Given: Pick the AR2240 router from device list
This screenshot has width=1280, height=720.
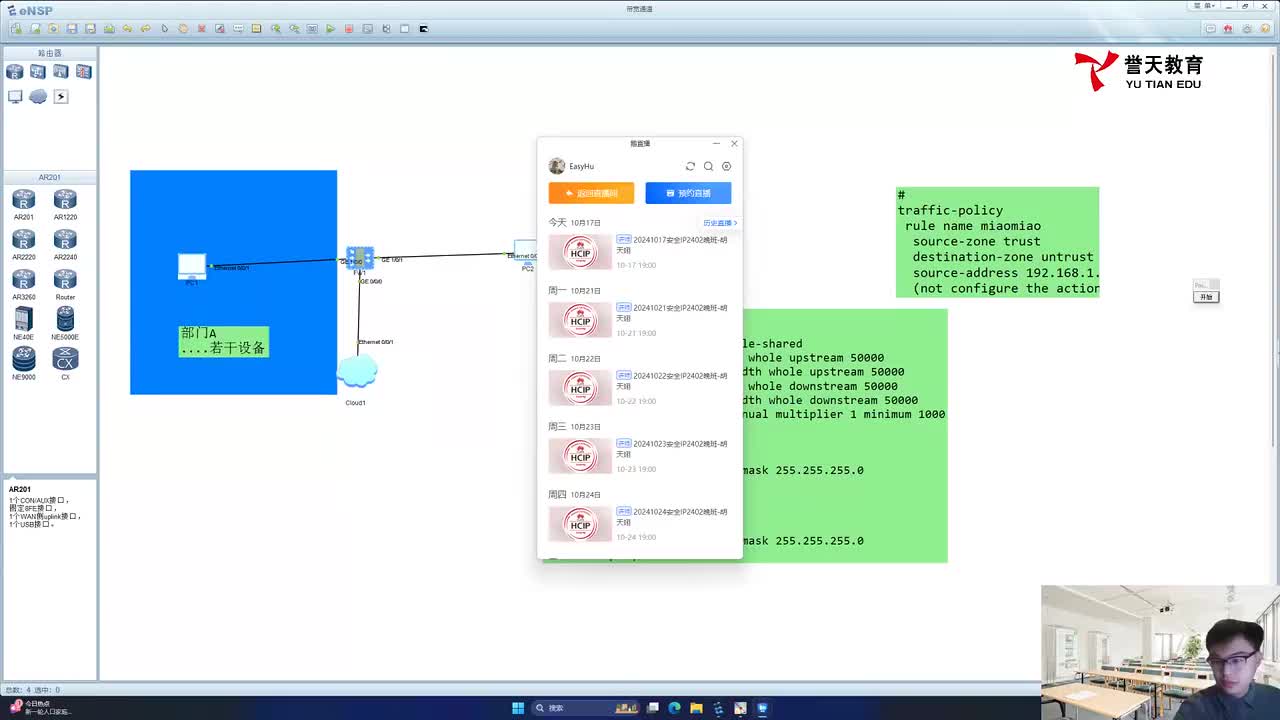Looking at the screenshot, I should pos(65,243).
